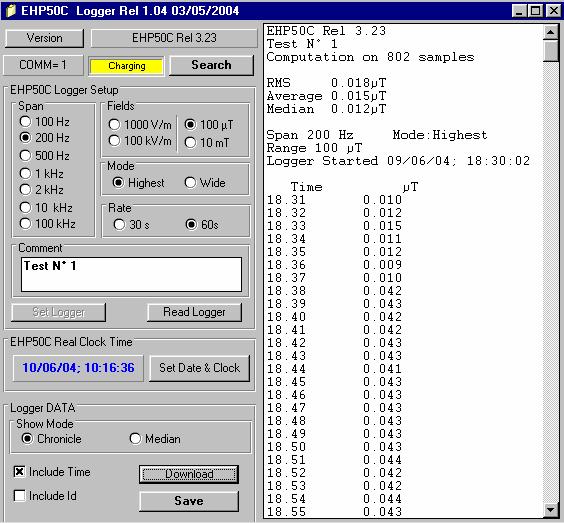Click the disabled Set Logger button
564x523 pixels.
pos(59,312)
